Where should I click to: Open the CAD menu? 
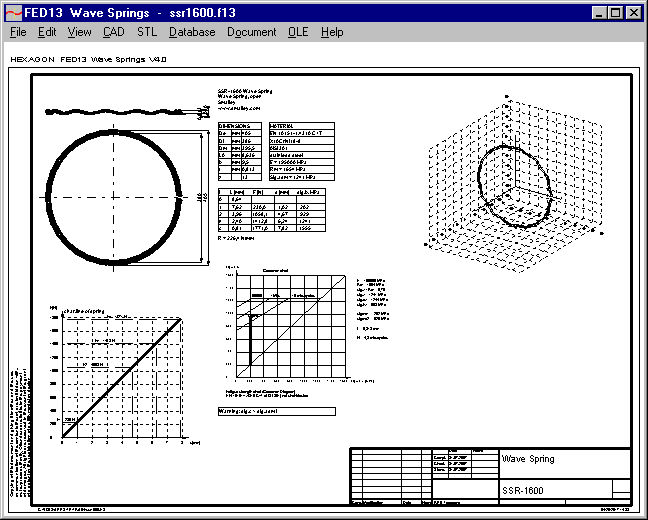(x=114, y=32)
